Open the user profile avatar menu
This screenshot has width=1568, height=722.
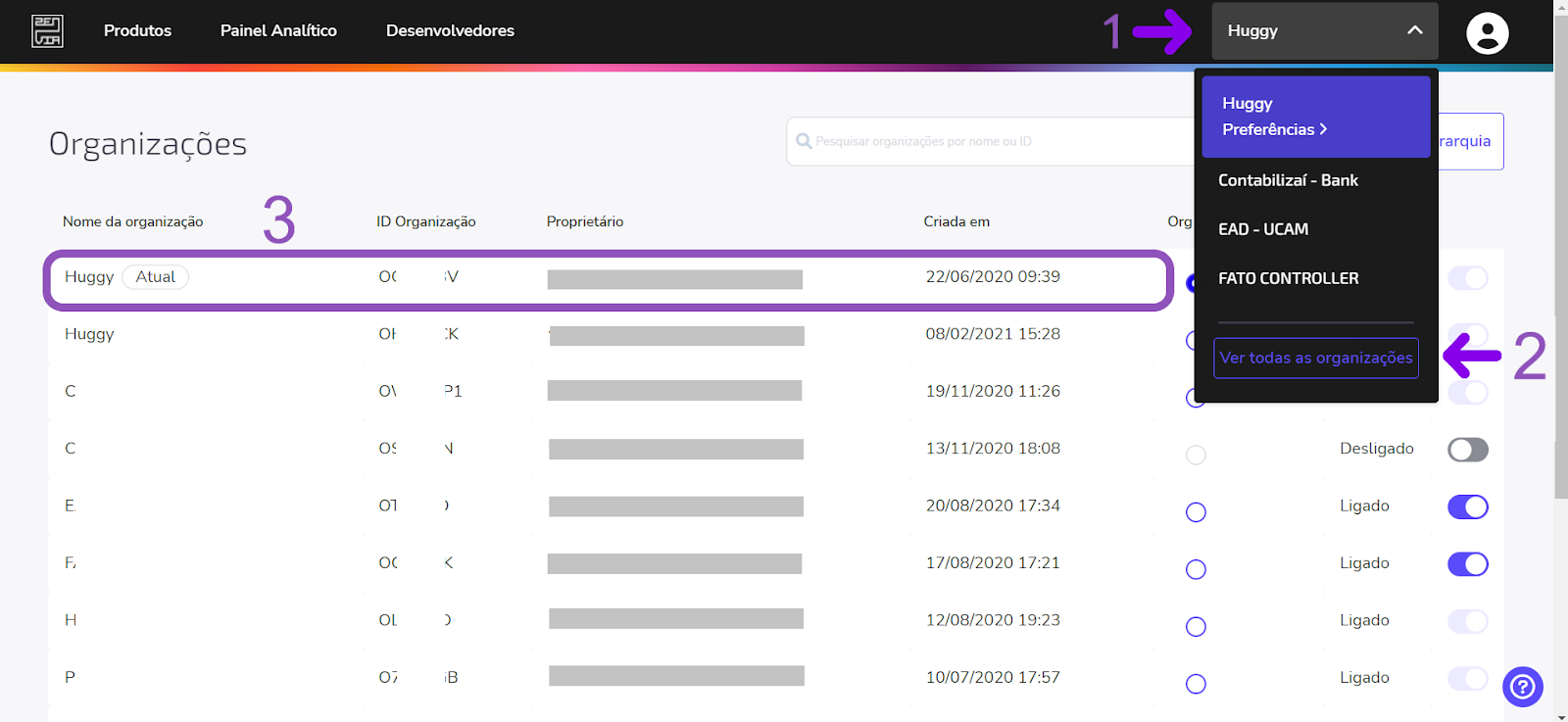pyautogui.click(x=1487, y=32)
